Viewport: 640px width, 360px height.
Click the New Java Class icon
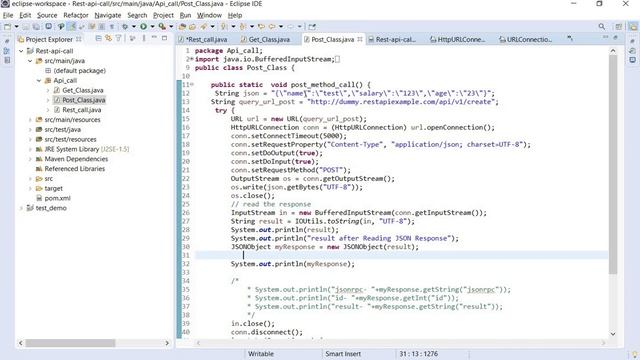pyautogui.click(x=192, y=27)
